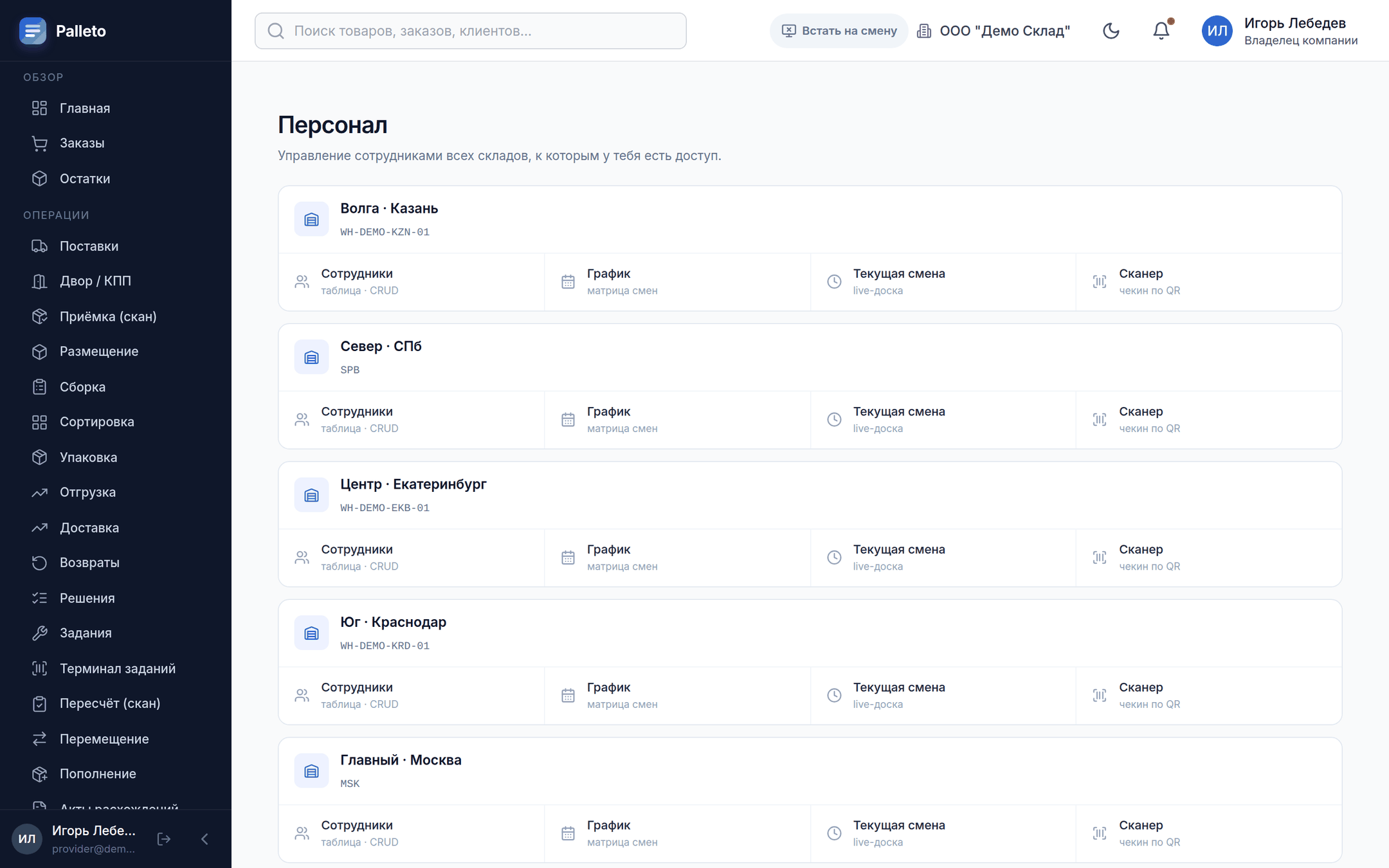Click the clock icon in Юг · Краснодар Текущая смена
Image resolution: width=1389 pixels, height=868 pixels.
click(x=834, y=695)
